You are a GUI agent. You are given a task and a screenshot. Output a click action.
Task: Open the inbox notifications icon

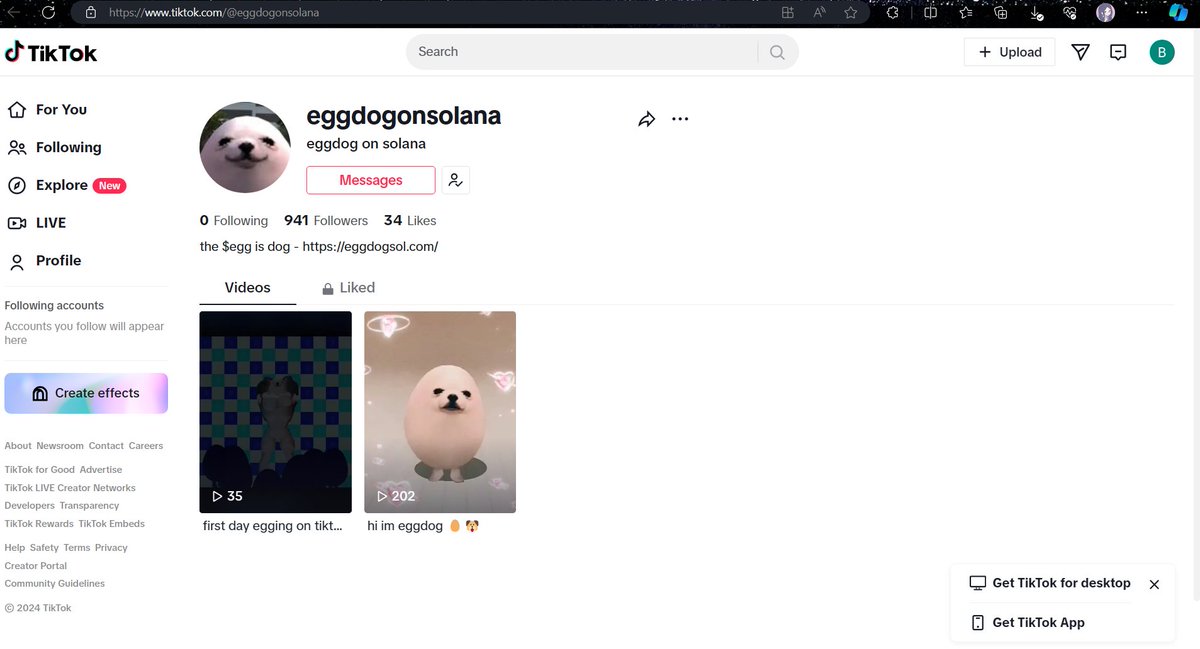[1118, 52]
